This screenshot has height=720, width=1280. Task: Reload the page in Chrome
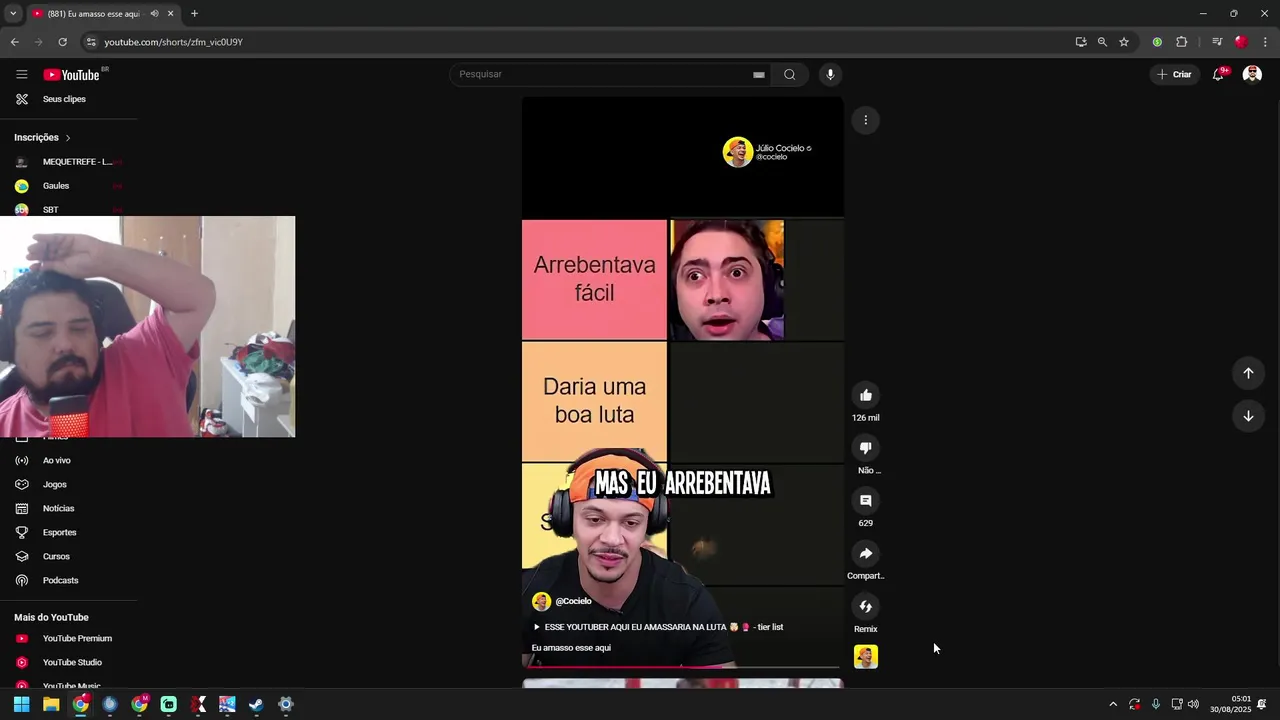coord(62,42)
